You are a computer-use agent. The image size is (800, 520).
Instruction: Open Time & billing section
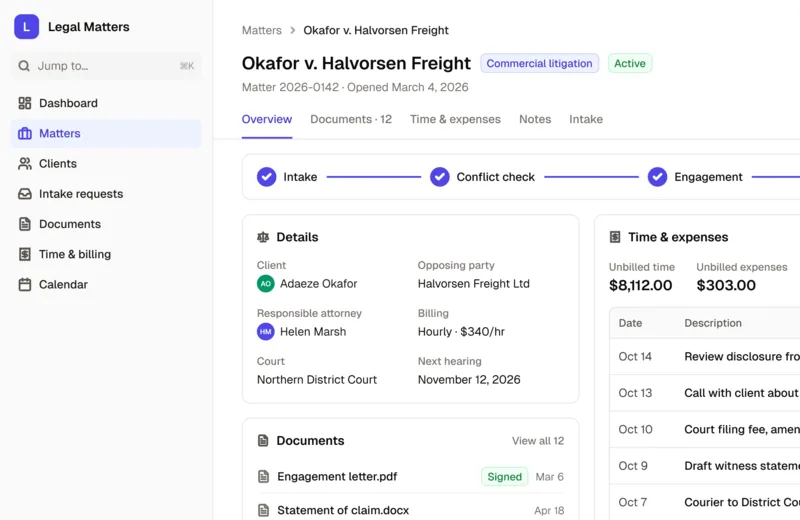click(x=106, y=254)
